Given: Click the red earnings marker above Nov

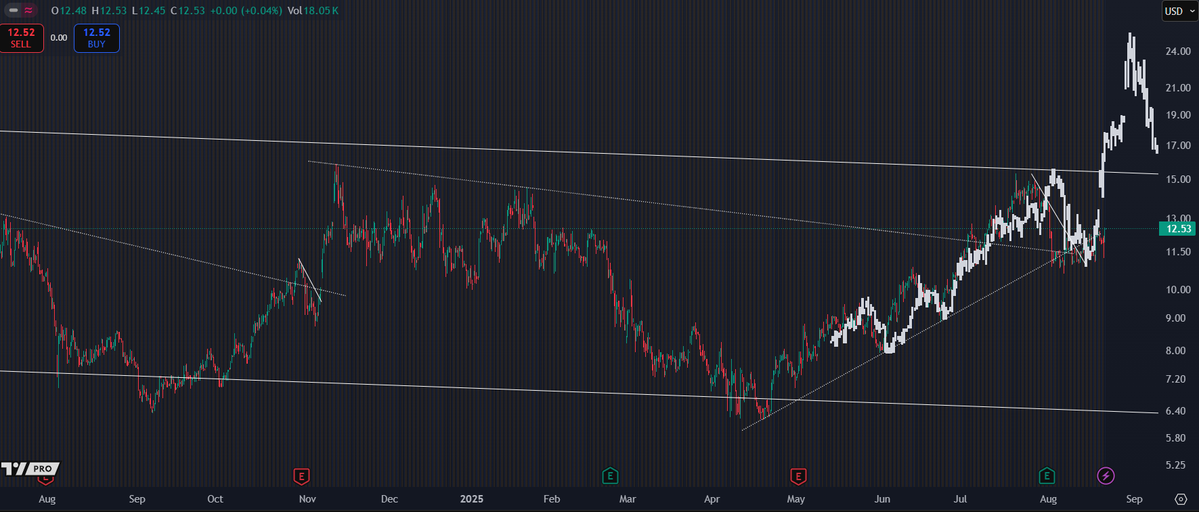Looking at the screenshot, I should tap(301, 474).
